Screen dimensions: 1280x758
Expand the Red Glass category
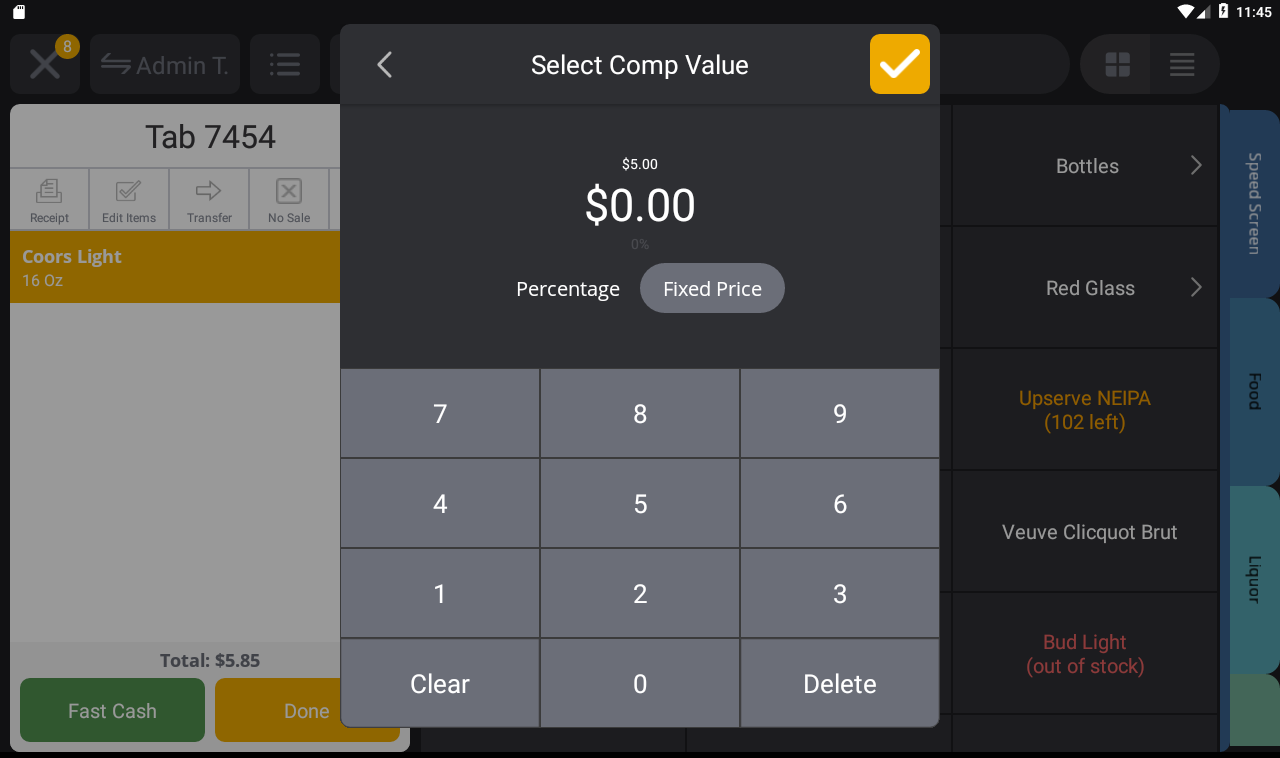(x=1085, y=288)
